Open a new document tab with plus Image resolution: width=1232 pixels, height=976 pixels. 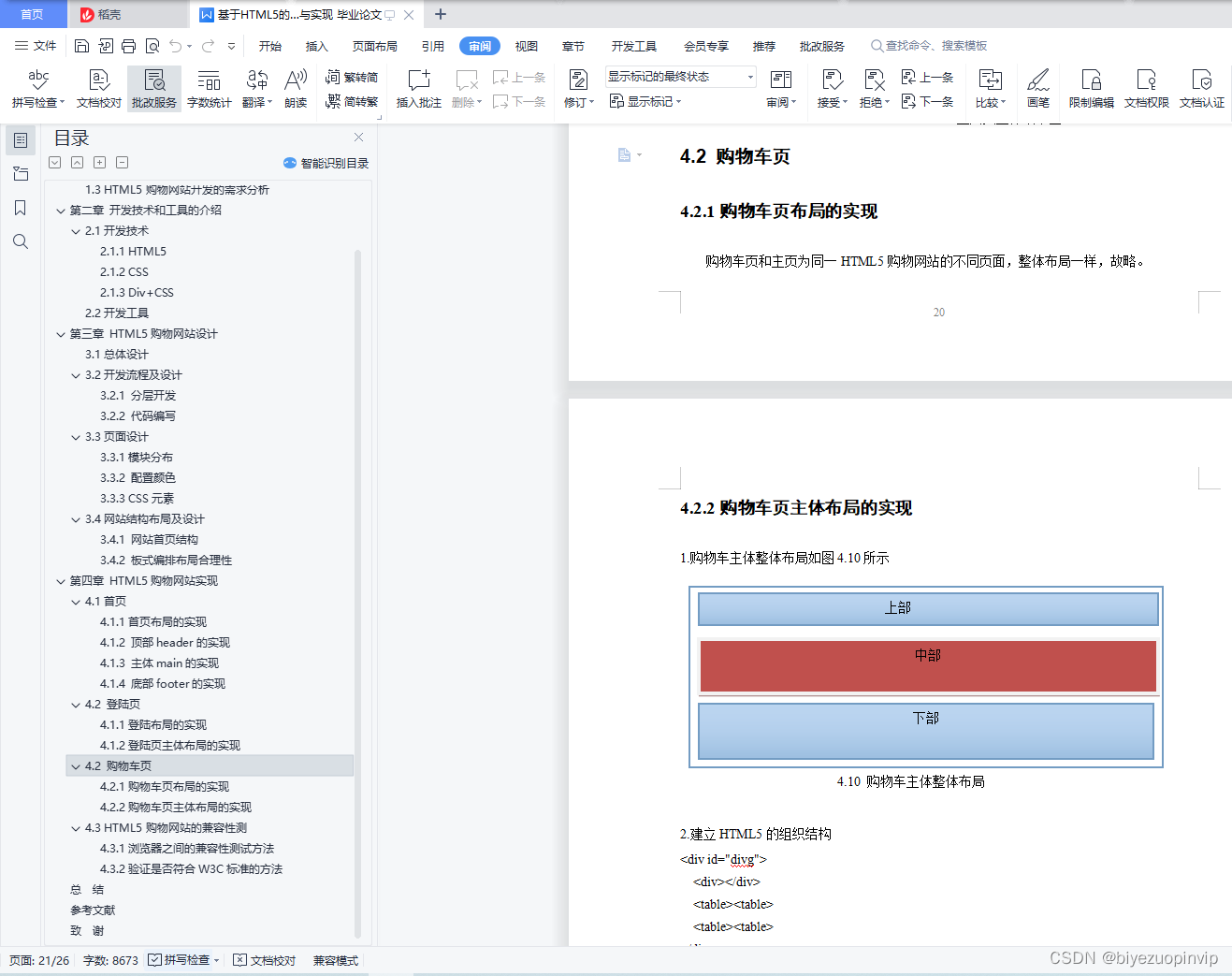[x=441, y=14]
